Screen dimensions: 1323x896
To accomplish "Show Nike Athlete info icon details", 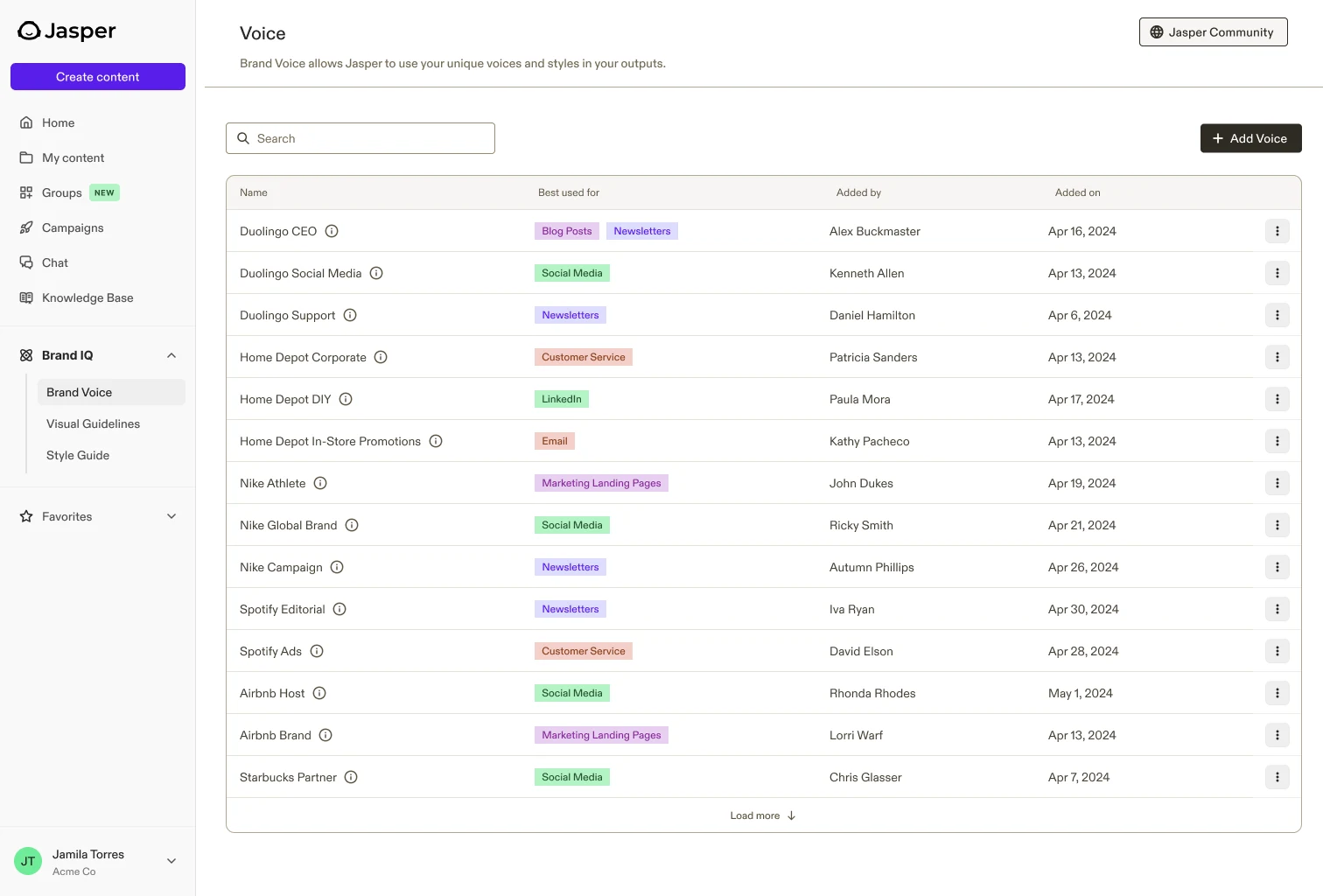I will pos(320,483).
